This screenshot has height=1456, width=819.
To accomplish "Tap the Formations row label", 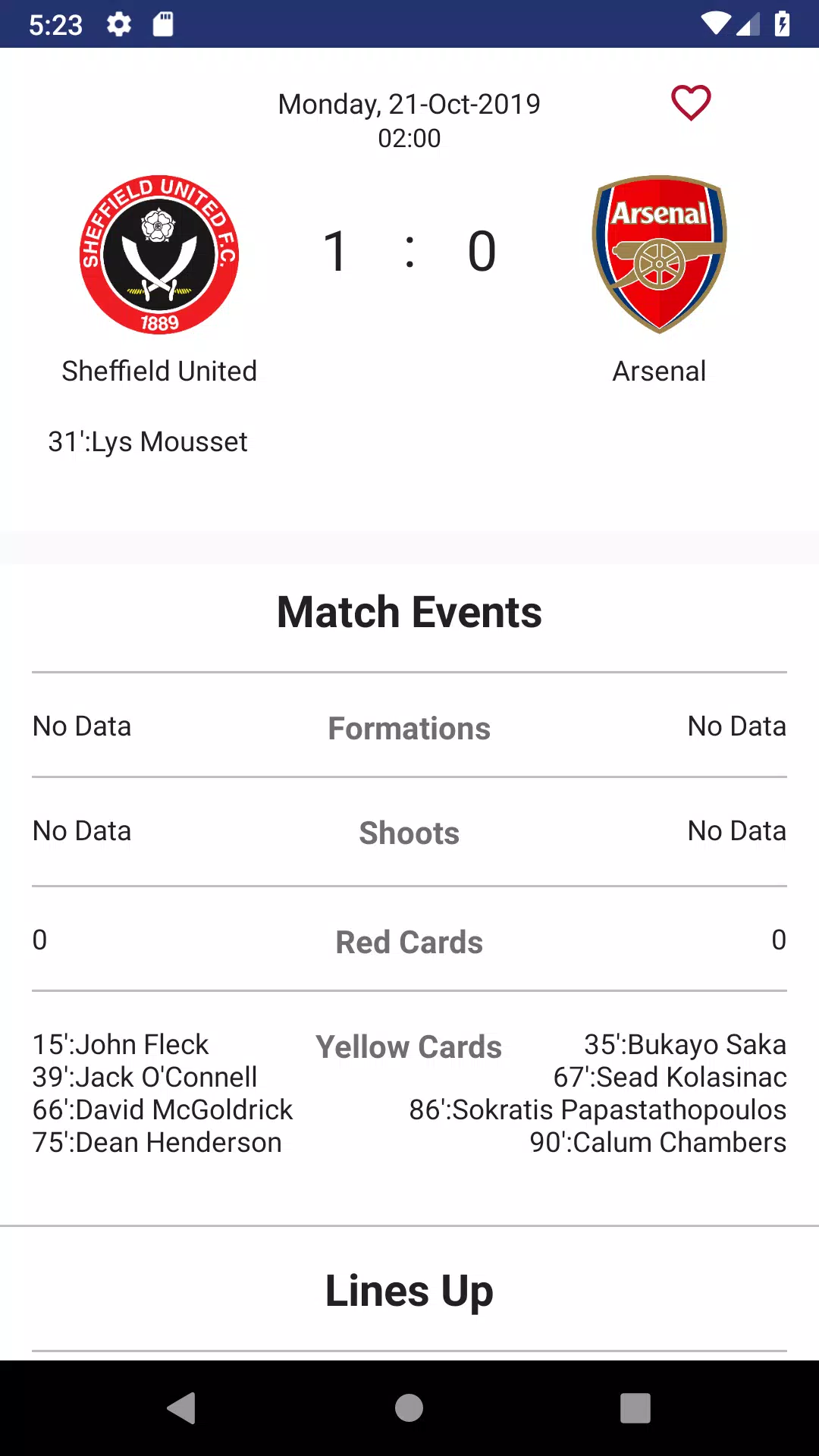I will 409,729.
